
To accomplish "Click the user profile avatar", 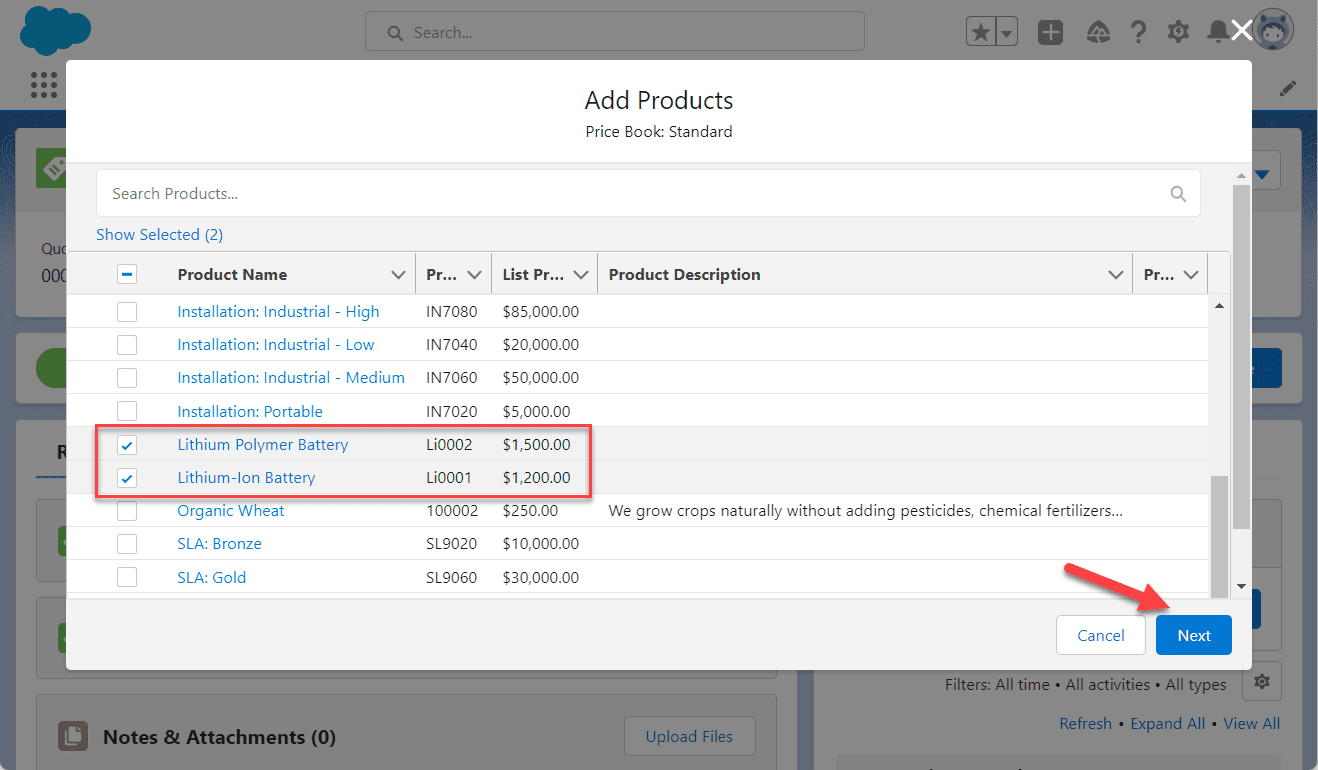I will 1274,29.
